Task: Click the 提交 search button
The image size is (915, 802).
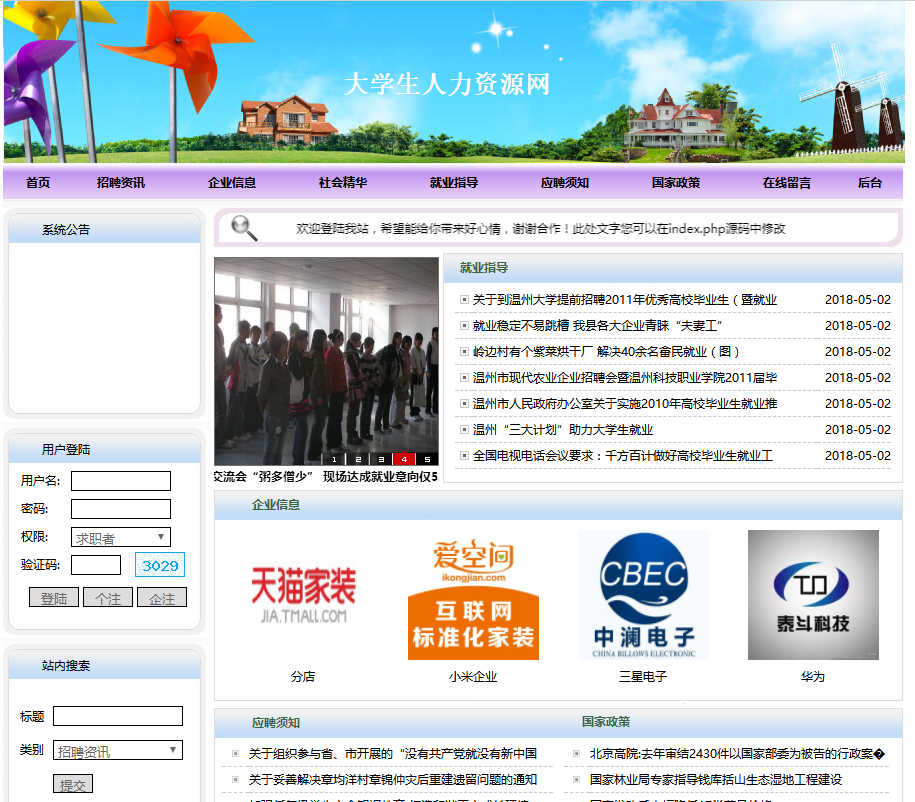Action: (73, 784)
